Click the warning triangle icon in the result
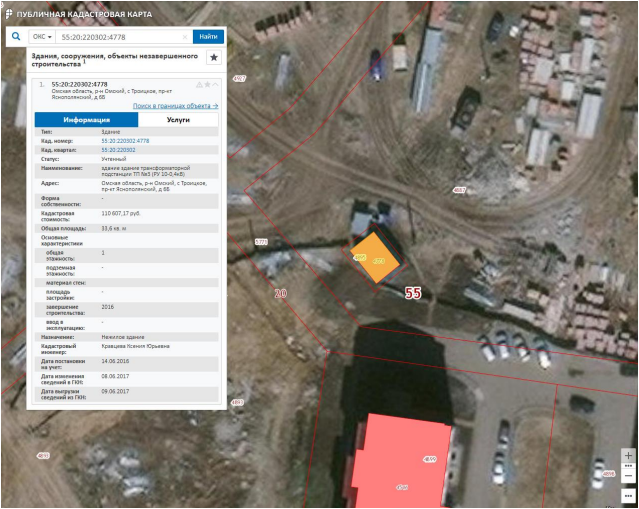Image resolution: width=639 pixels, height=509 pixels. pos(199,84)
